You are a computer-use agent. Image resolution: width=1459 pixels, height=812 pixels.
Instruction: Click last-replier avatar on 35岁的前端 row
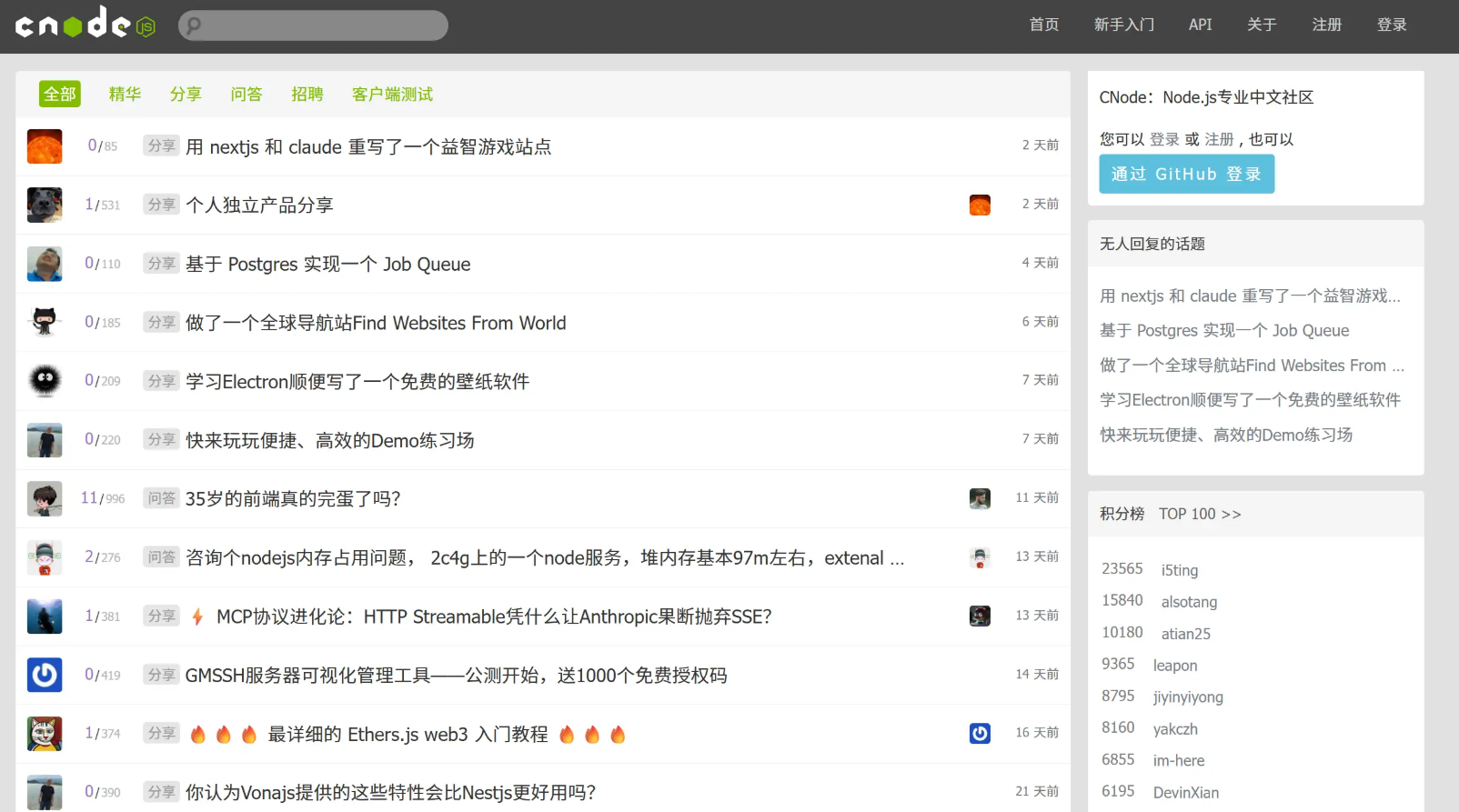[x=980, y=498]
